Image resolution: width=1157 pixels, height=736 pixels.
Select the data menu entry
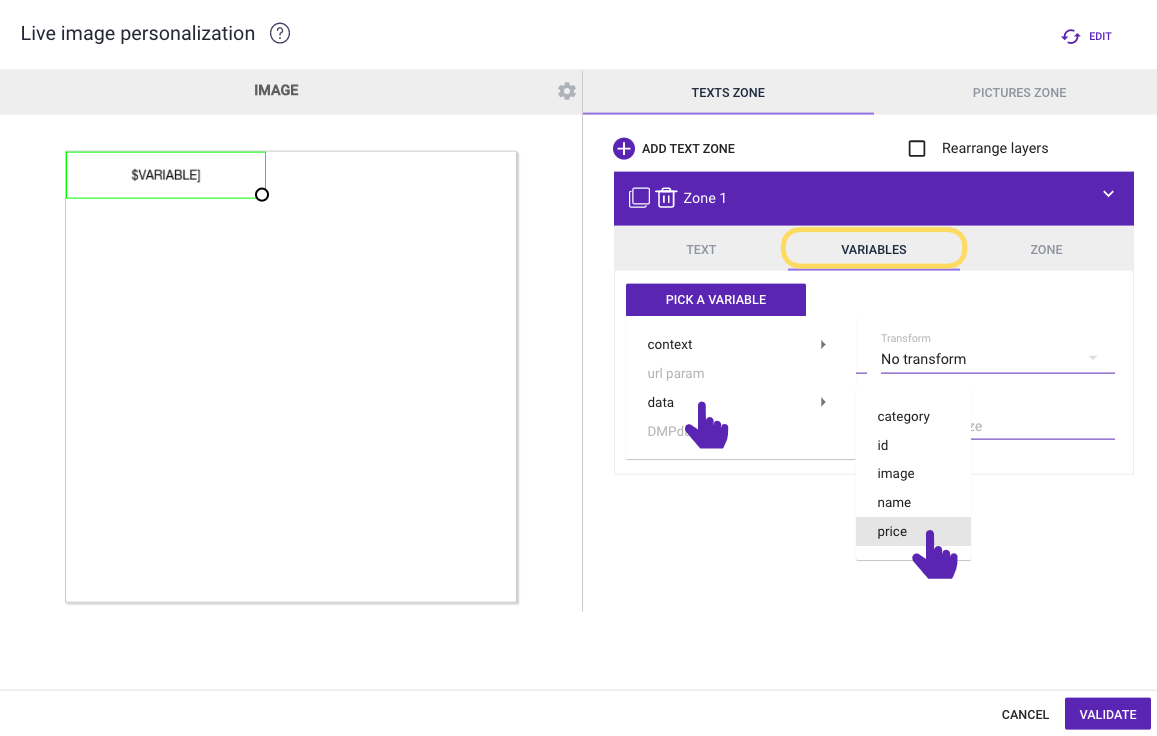click(740, 402)
